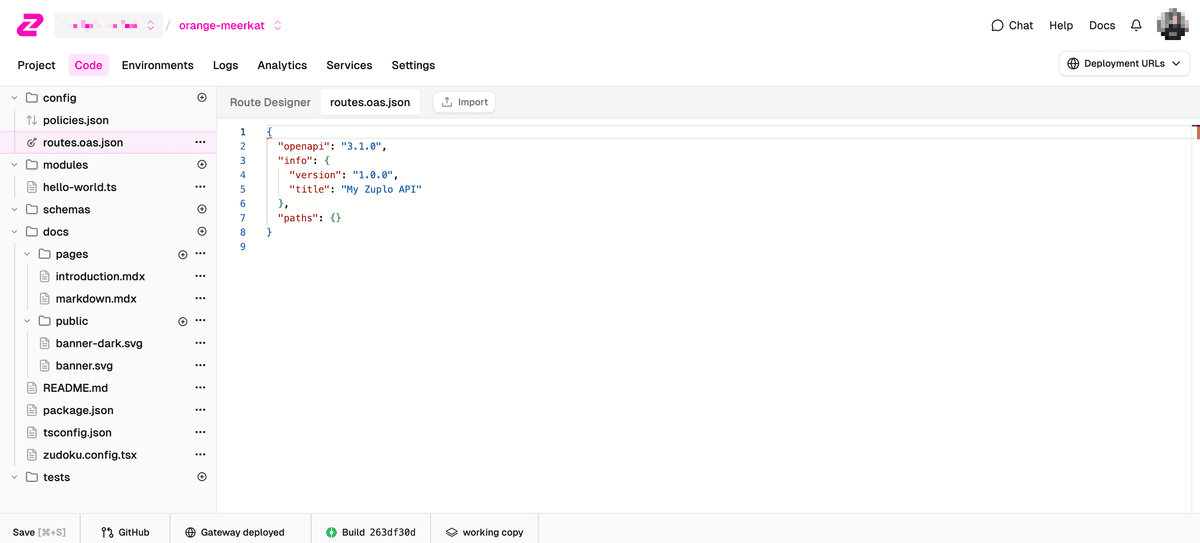Switch to the Route Designer tab
Image resolution: width=1200 pixels, height=543 pixels.
pos(270,102)
